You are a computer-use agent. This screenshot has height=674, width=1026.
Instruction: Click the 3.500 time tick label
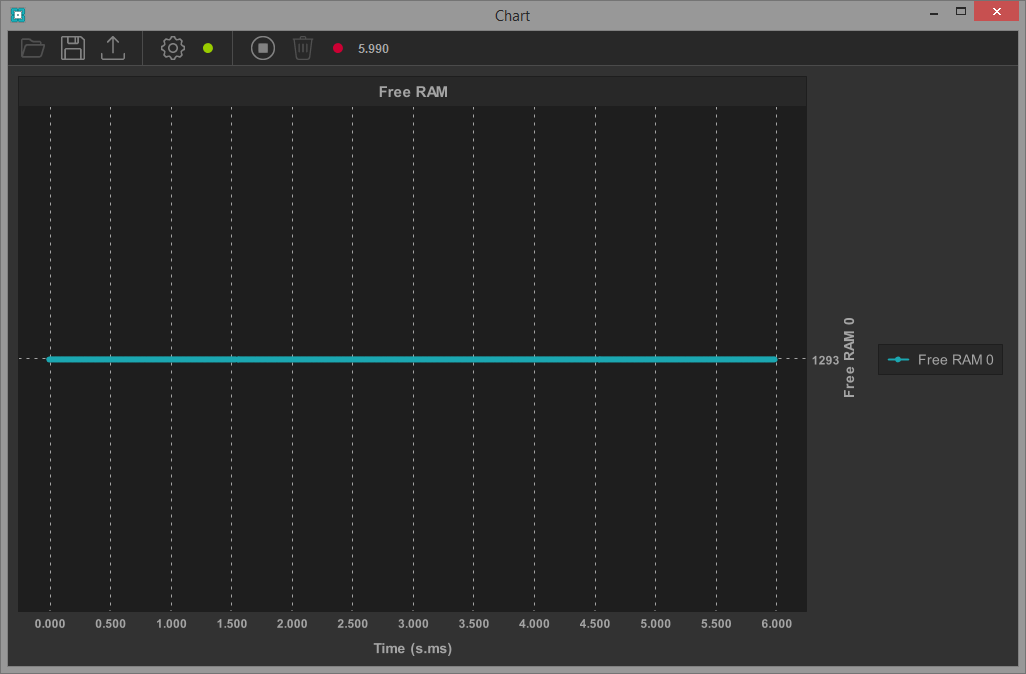[474, 624]
